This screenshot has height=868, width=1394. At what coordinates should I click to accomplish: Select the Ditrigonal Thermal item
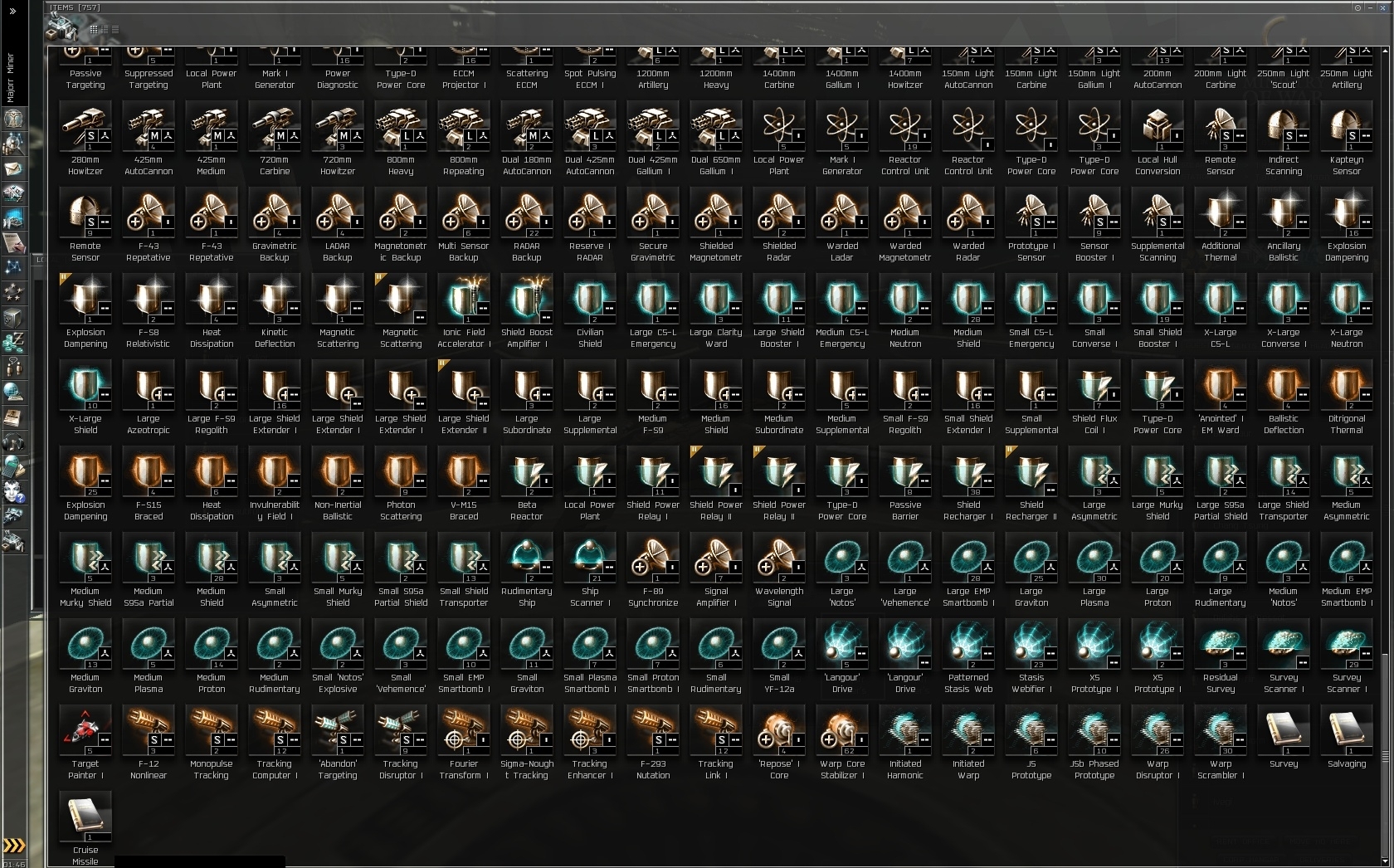[x=1347, y=397]
